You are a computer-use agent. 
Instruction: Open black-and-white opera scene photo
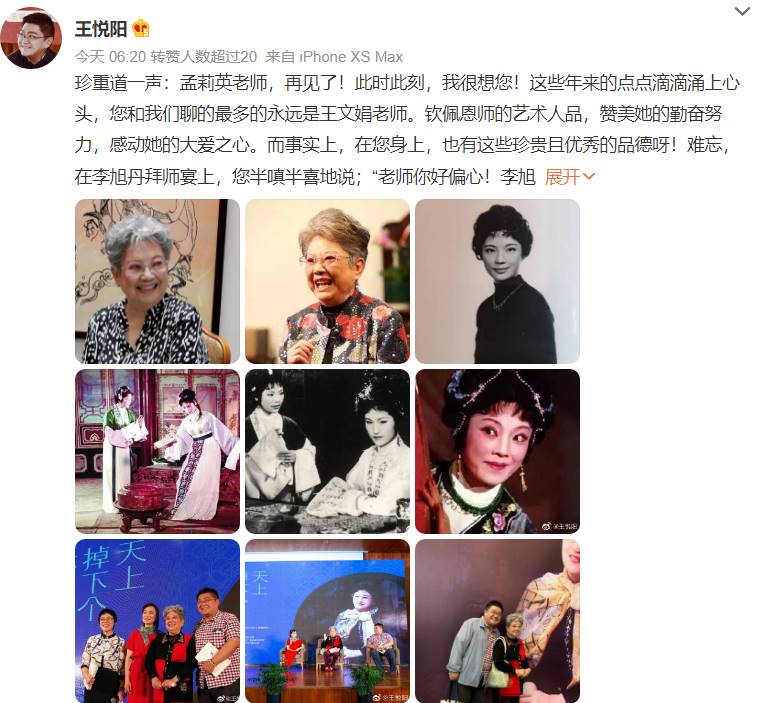coord(327,451)
